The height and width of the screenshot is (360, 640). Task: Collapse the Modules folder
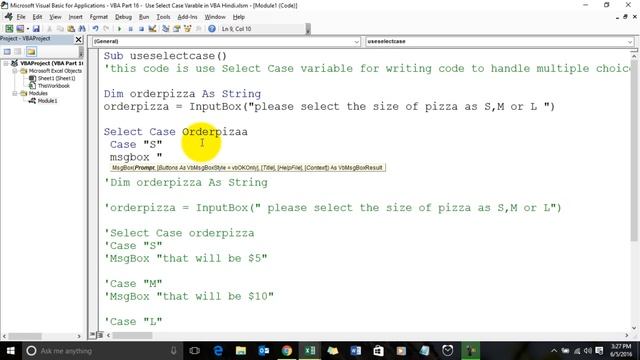coord(15,93)
